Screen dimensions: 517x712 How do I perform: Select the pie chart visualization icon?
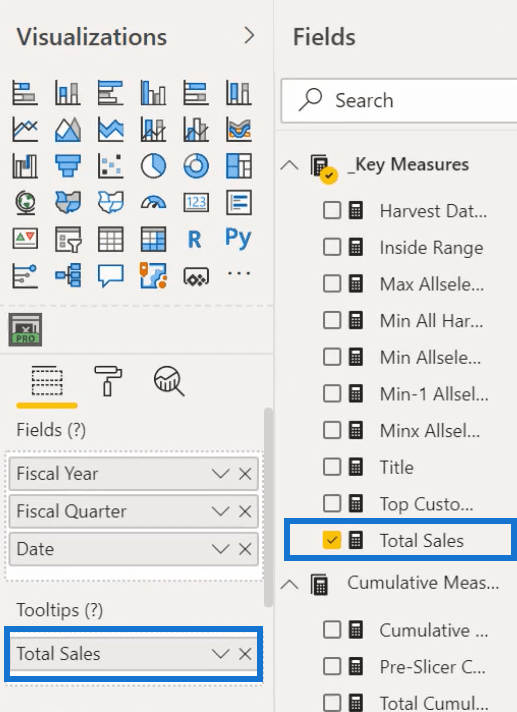point(153,166)
